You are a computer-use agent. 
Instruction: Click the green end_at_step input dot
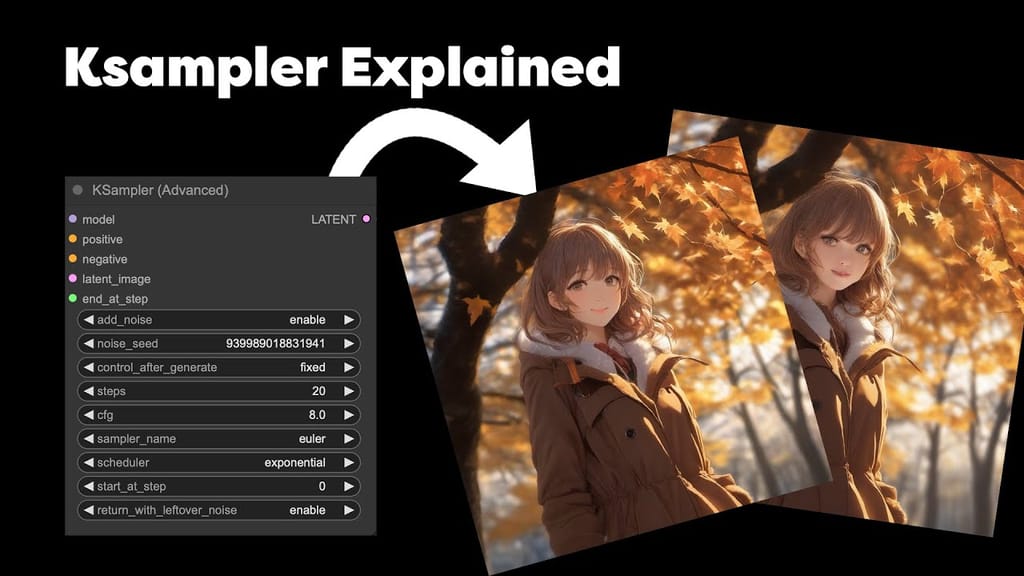coord(71,299)
